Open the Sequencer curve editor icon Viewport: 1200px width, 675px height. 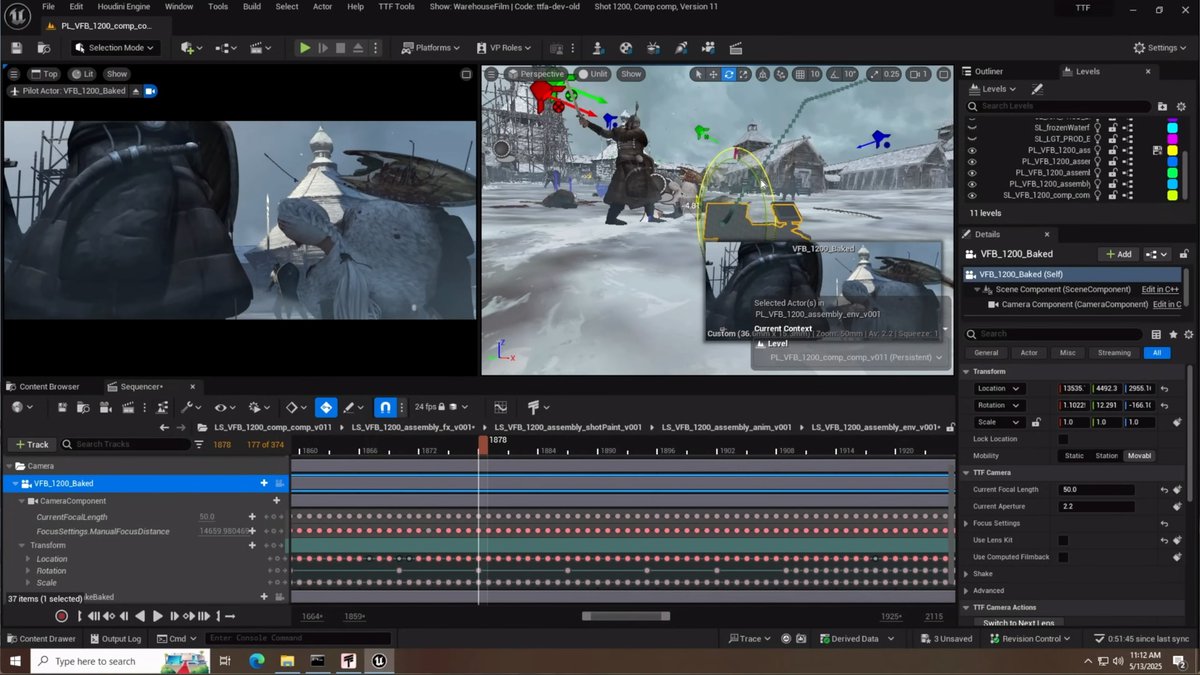point(500,407)
